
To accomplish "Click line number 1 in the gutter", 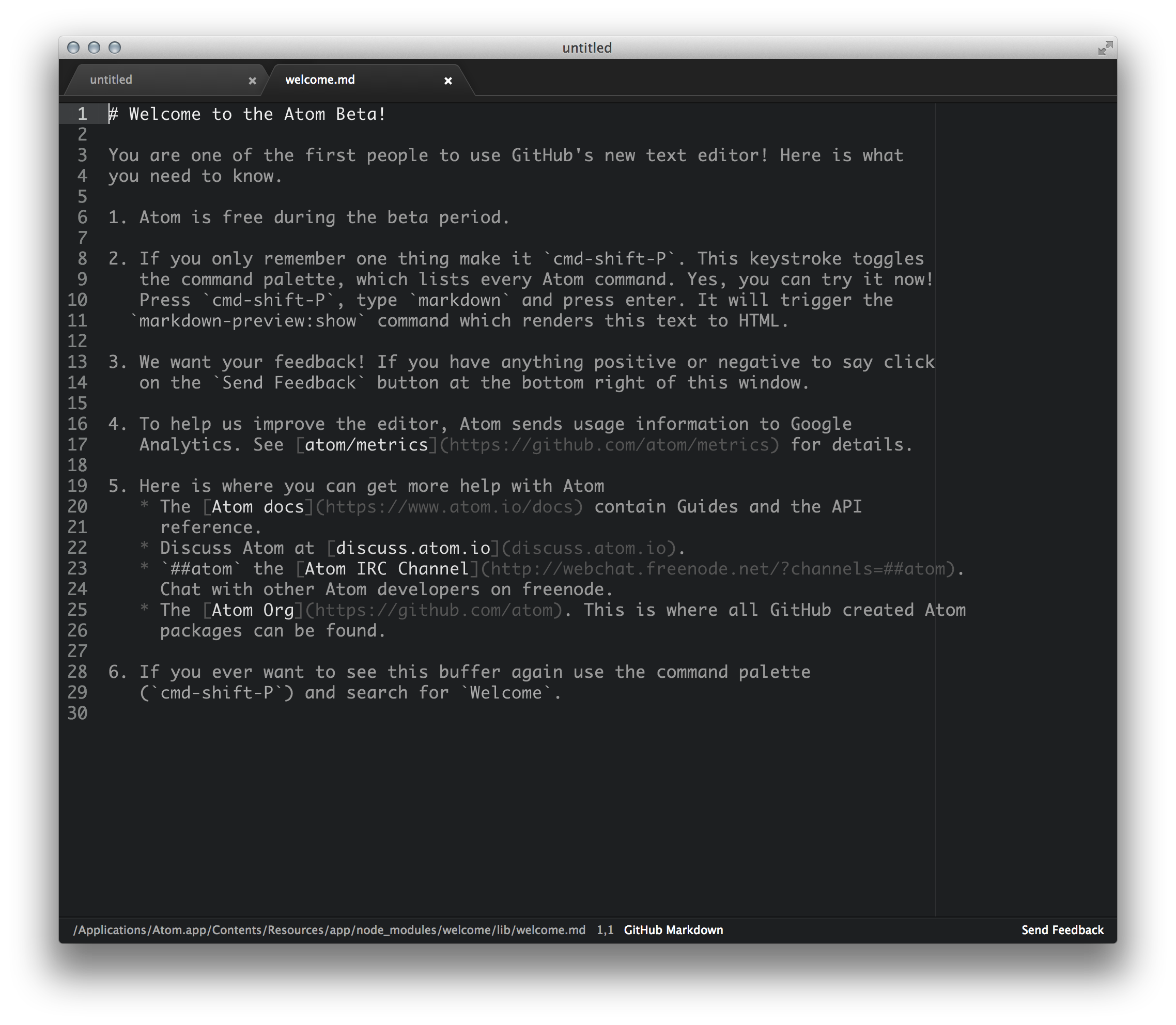I will pos(82,114).
